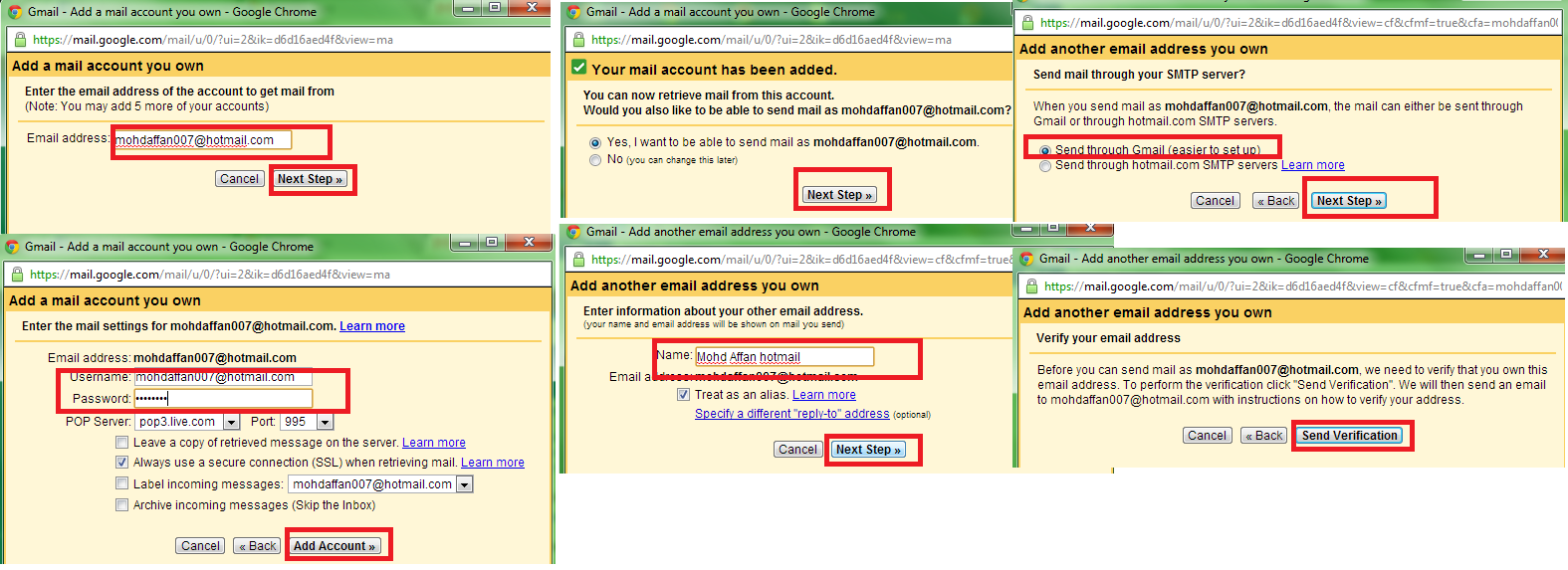The image size is (1568, 570).
Task: Select 'Send through hotmail.com SMTP servers'
Action: 1045,166
